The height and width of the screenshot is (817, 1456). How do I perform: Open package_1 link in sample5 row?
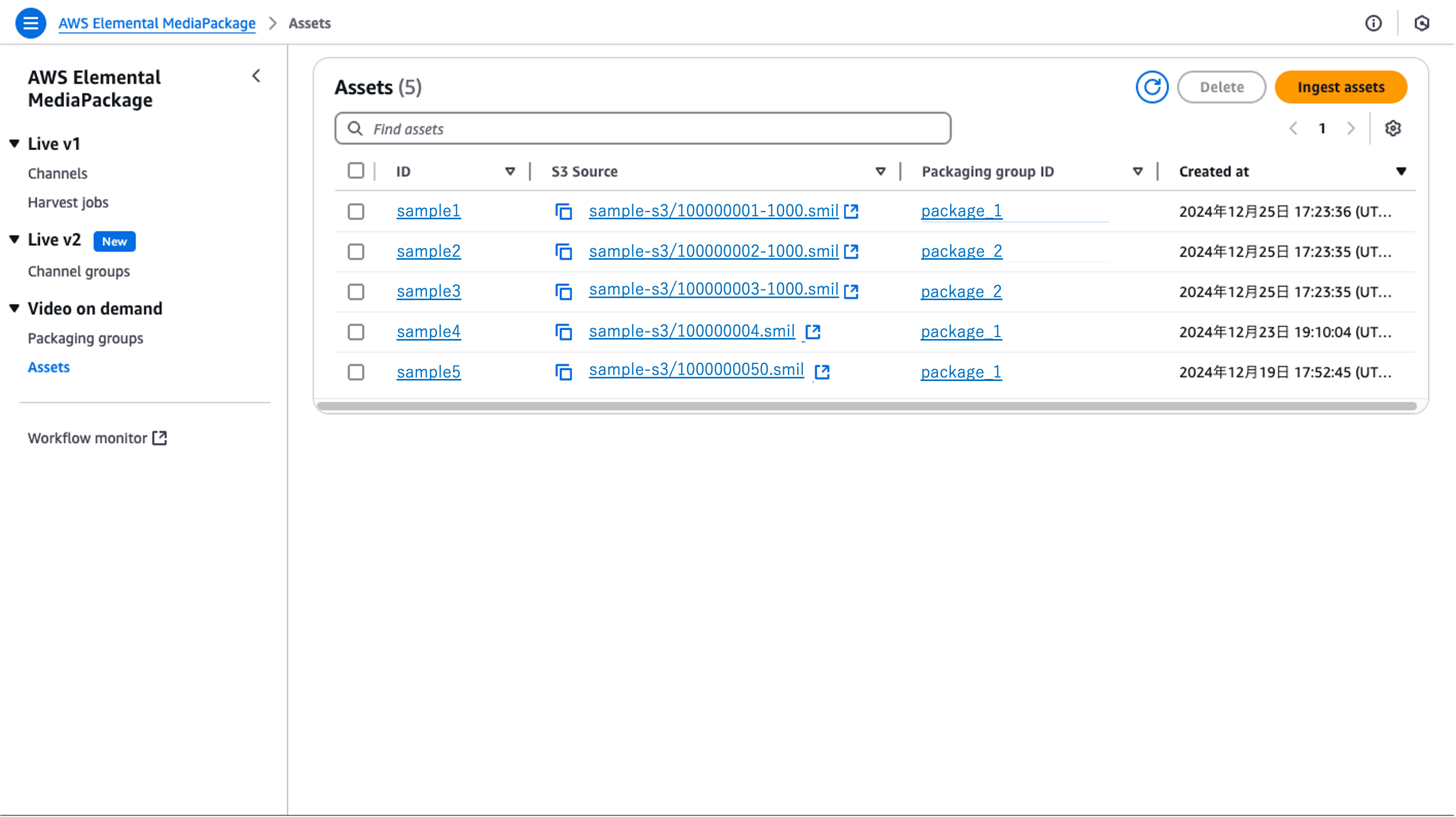(961, 372)
